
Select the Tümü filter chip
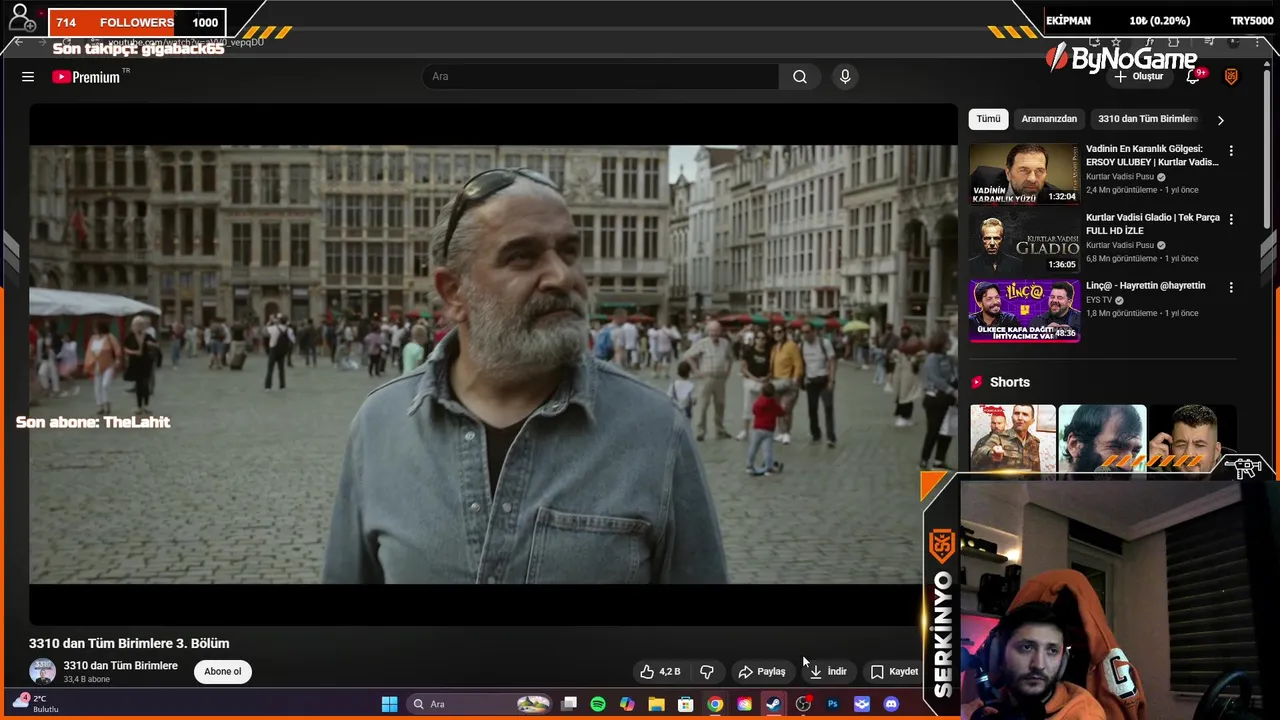pos(988,119)
